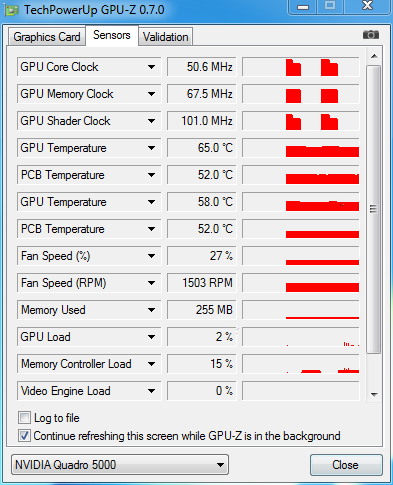The image size is (393, 485).
Task: Enable the Log to file checkbox
Action: tap(24, 418)
